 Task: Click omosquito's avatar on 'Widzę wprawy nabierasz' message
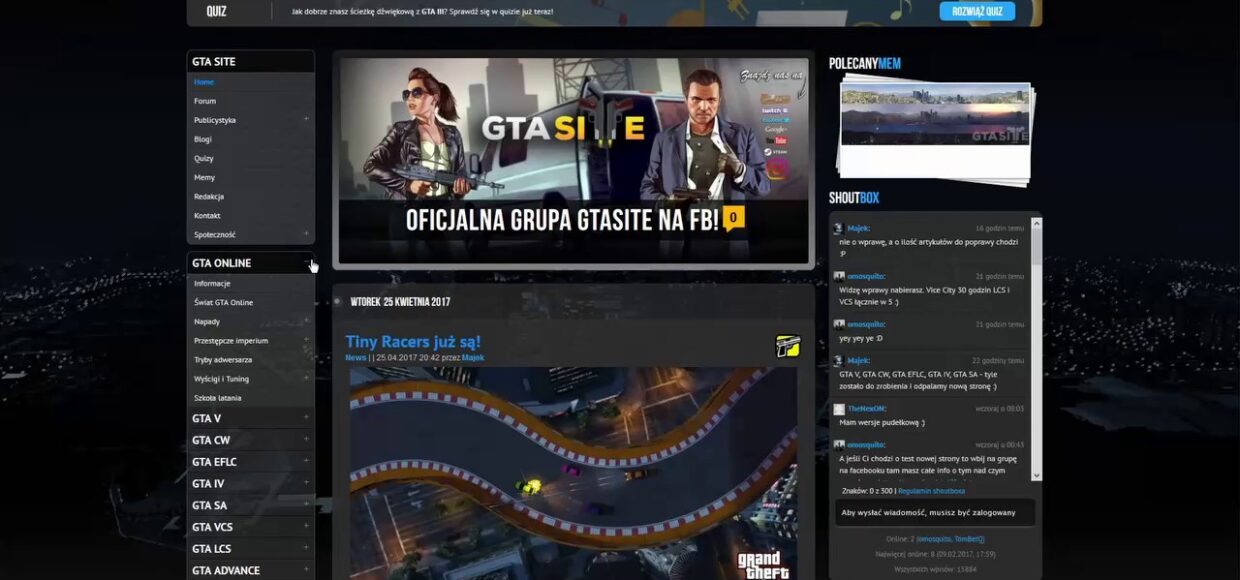(839, 276)
